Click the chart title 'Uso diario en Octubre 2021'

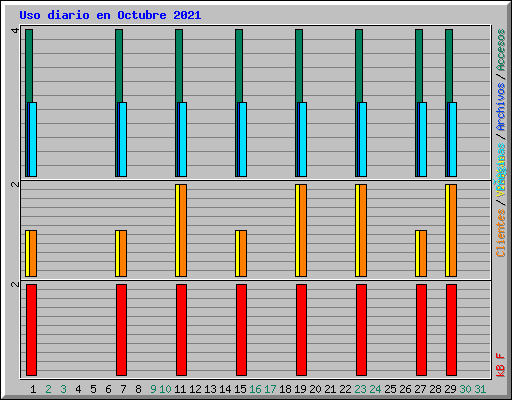[x=110, y=15]
